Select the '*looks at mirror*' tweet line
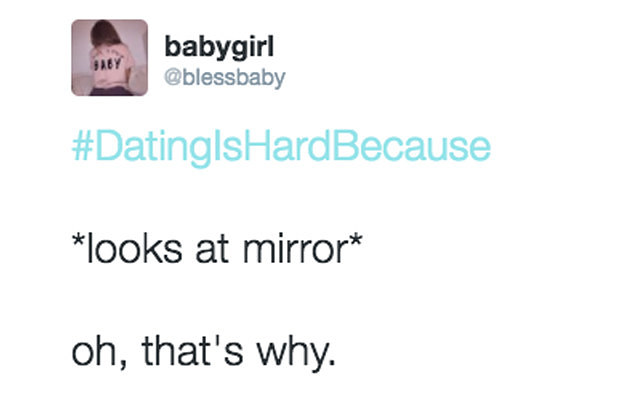625x415 pixels. [x=217, y=249]
